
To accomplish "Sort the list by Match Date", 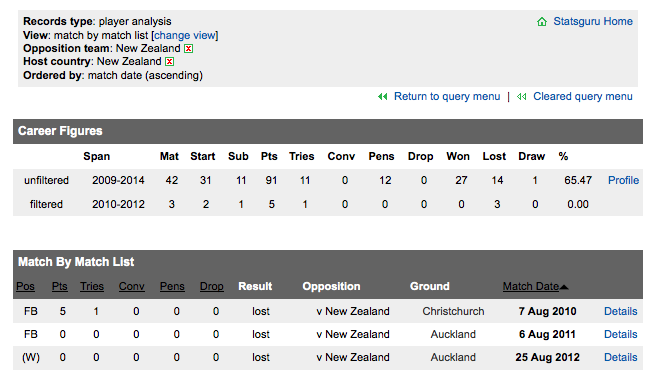I will (x=531, y=287).
